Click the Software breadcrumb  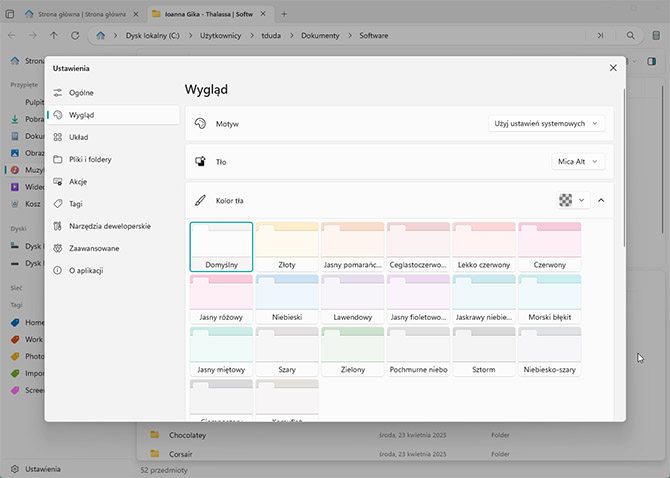click(x=374, y=36)
